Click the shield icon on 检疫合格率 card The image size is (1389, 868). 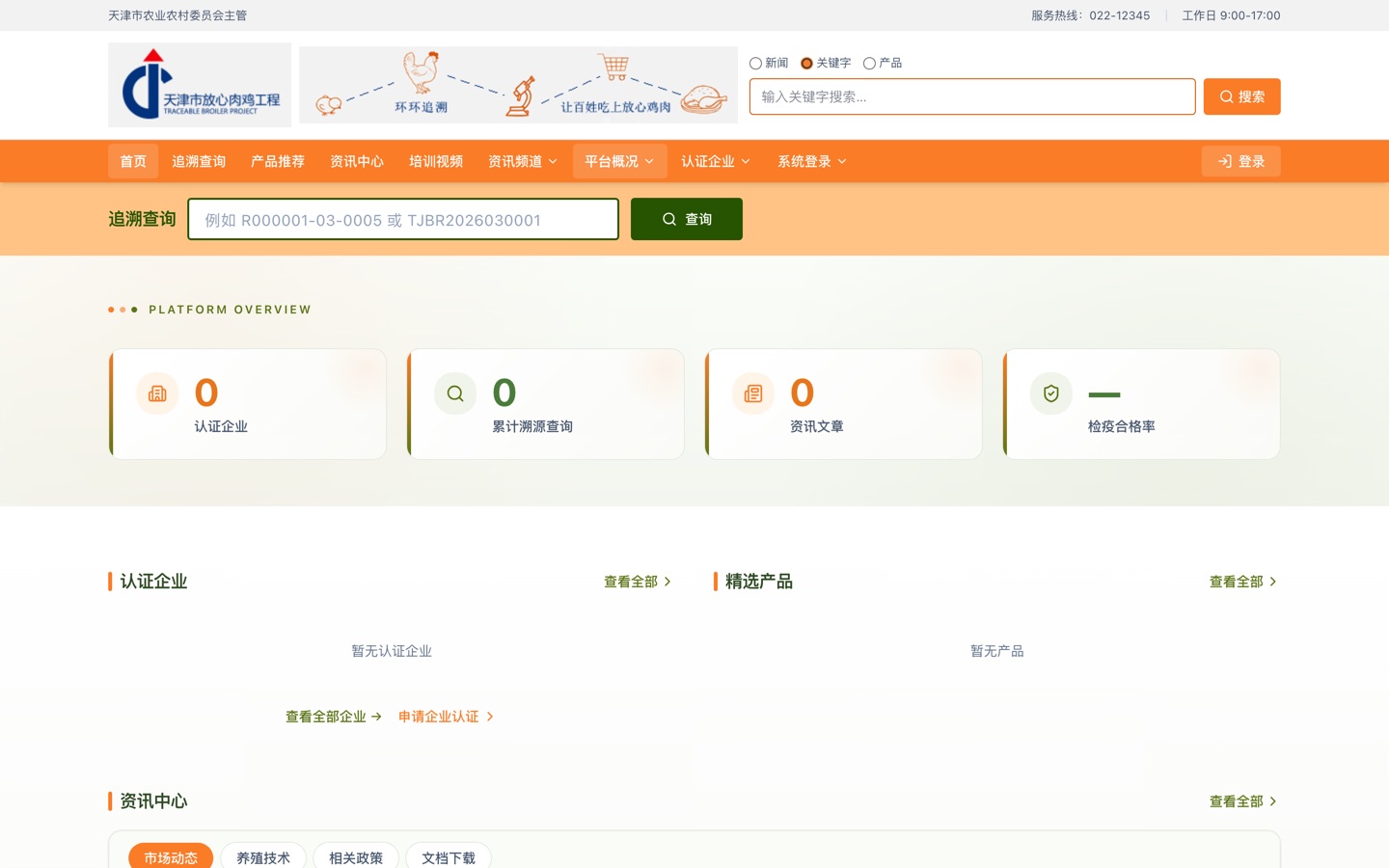pyautogui.click(x=1051, y=393)
